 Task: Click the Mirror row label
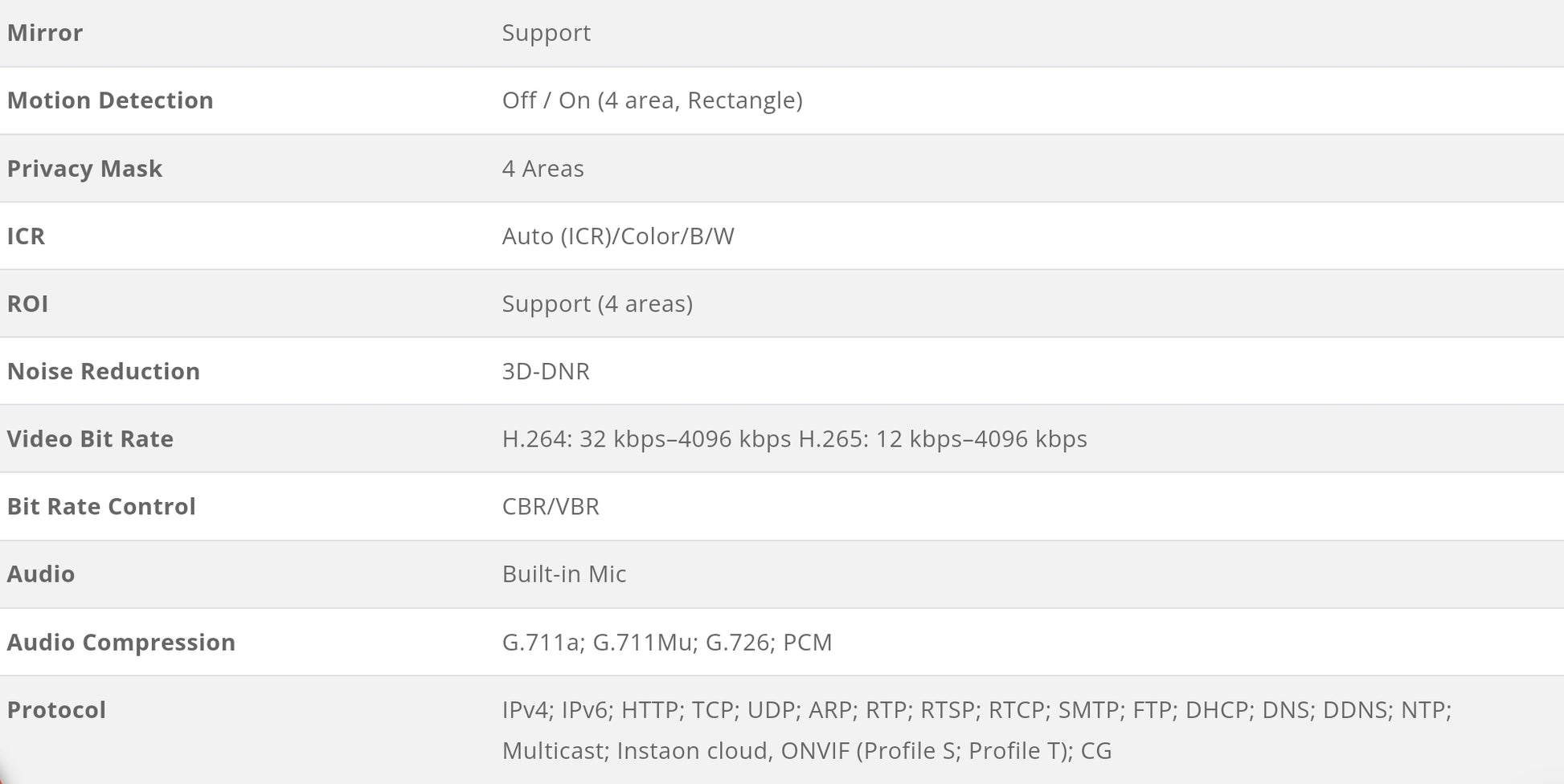[45, 33]
